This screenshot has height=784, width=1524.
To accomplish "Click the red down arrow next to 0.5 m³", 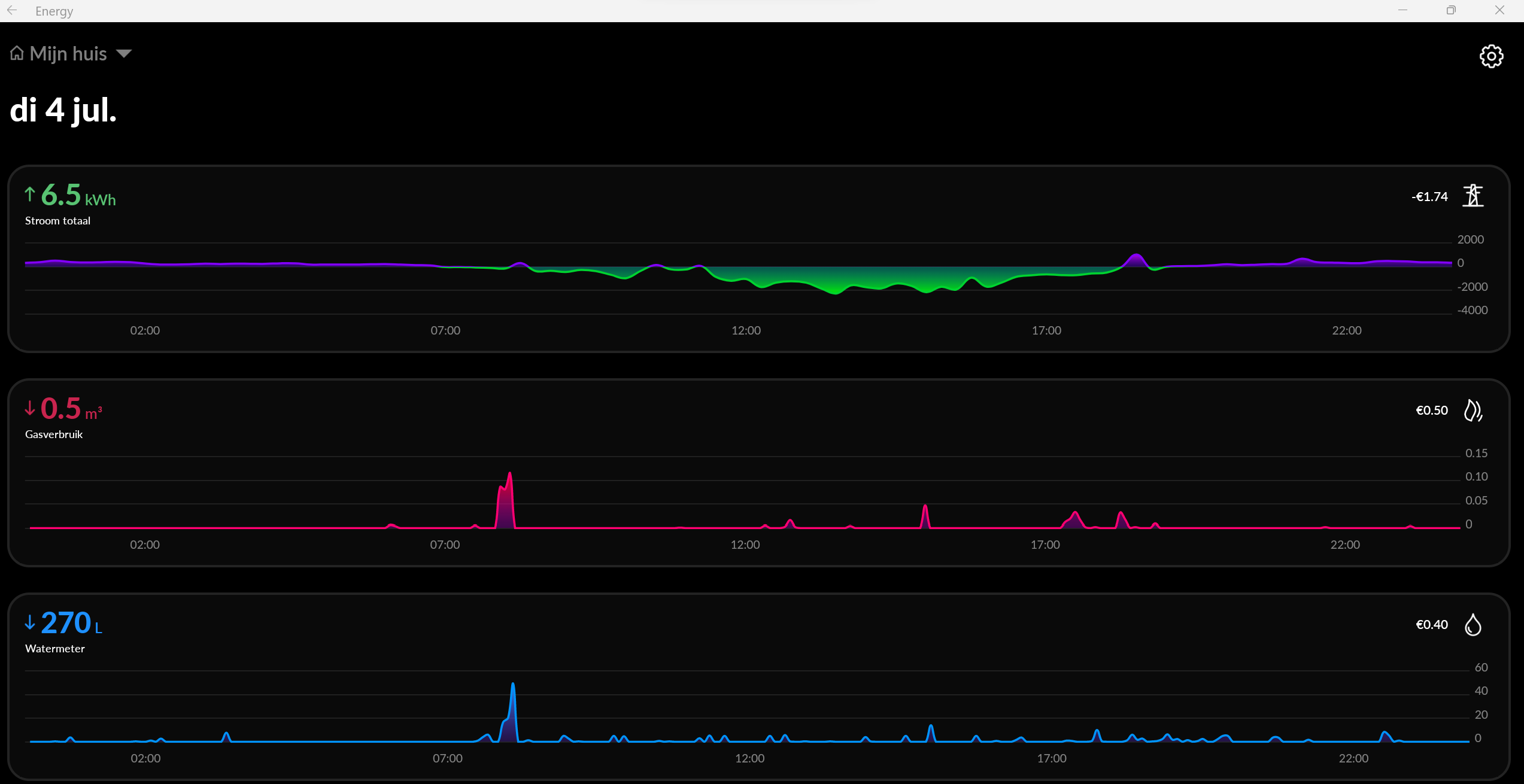I will click(x=30, y=408).
